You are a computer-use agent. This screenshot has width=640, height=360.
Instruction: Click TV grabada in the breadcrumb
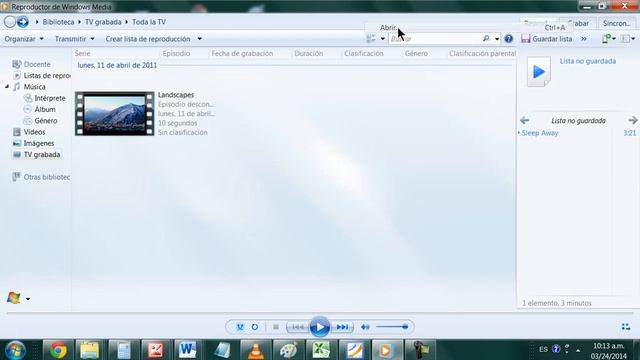click(x=103, y=22)
